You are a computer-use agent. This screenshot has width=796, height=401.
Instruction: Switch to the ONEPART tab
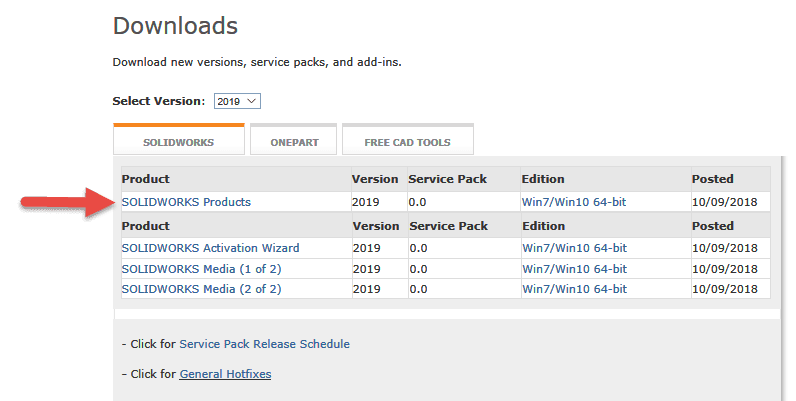click(x=293, y=140)
